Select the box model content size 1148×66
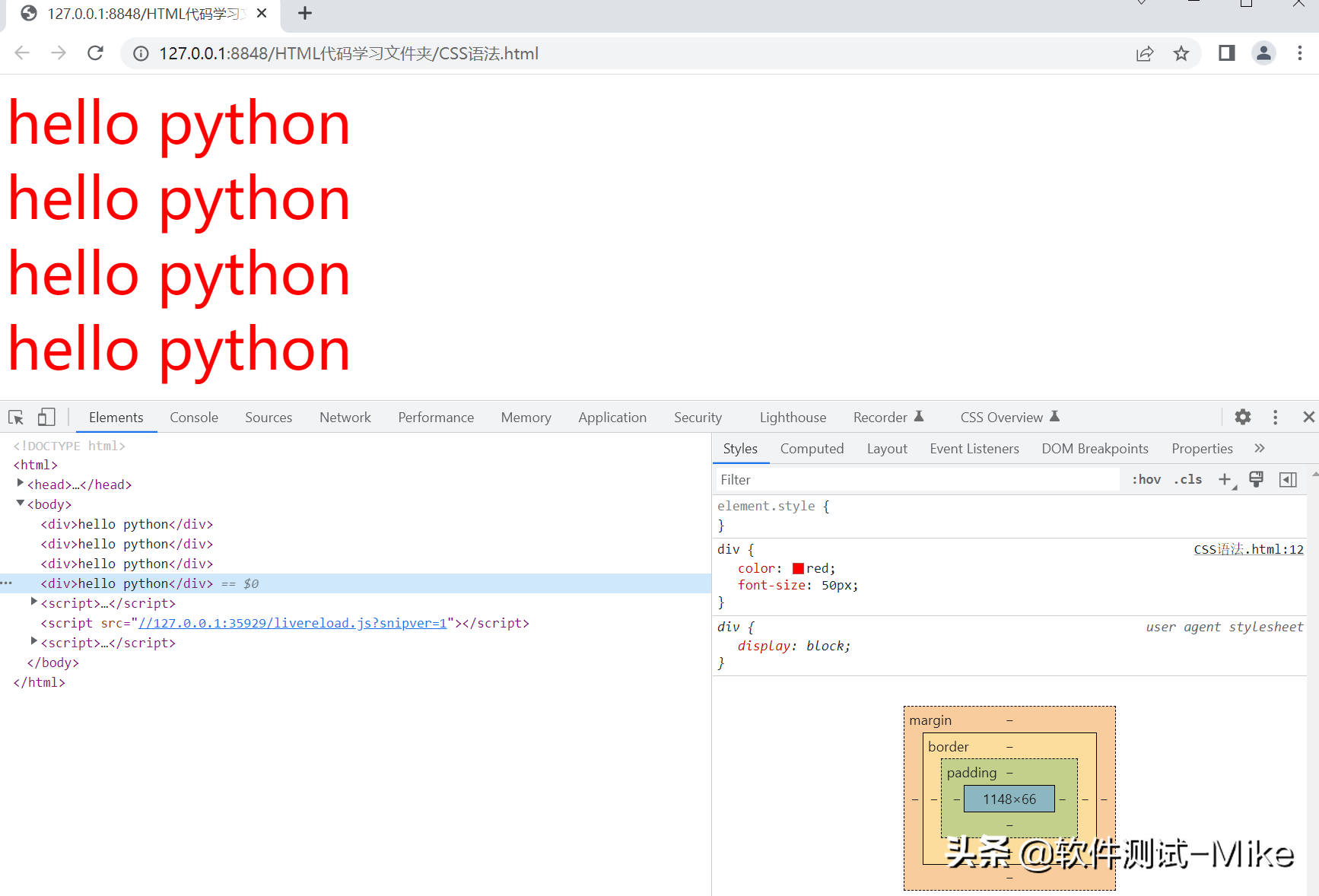 click(x=1009, y=799)
